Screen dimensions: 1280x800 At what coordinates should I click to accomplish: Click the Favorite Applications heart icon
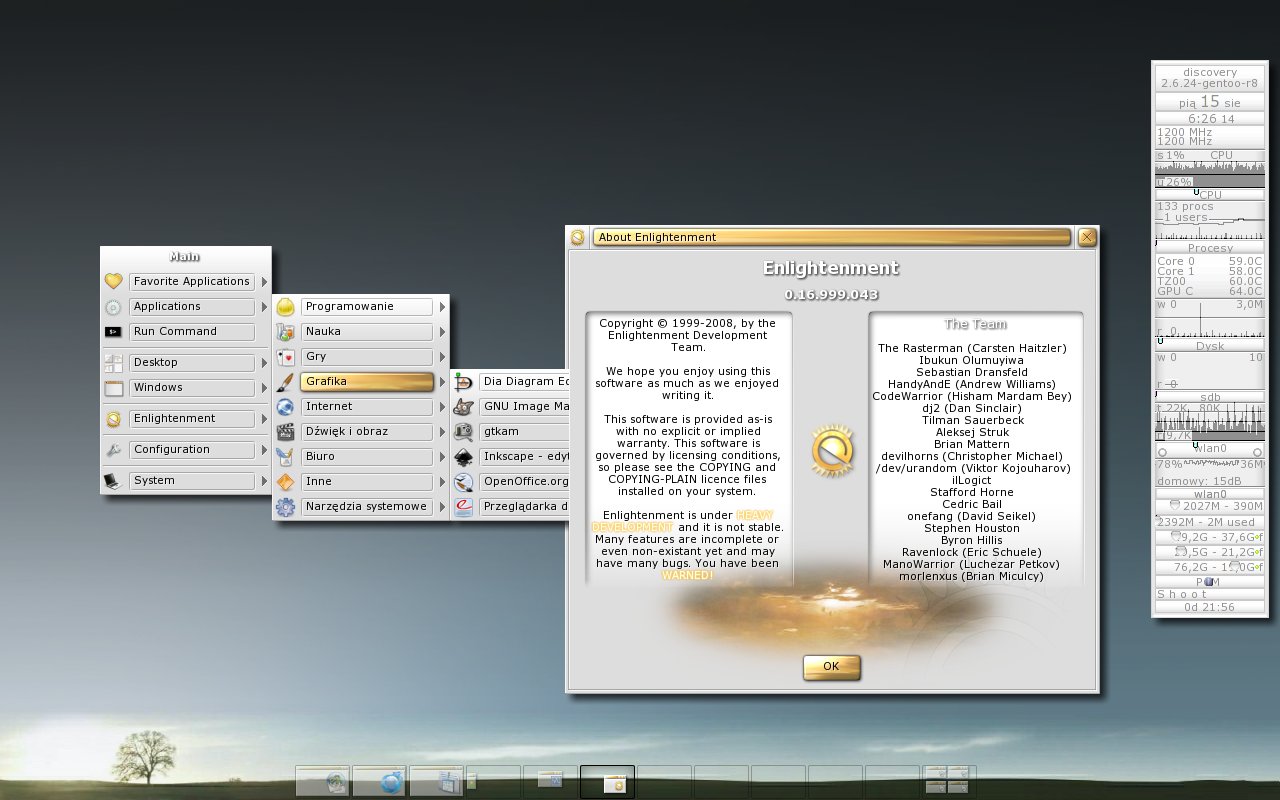coord(113,282)
